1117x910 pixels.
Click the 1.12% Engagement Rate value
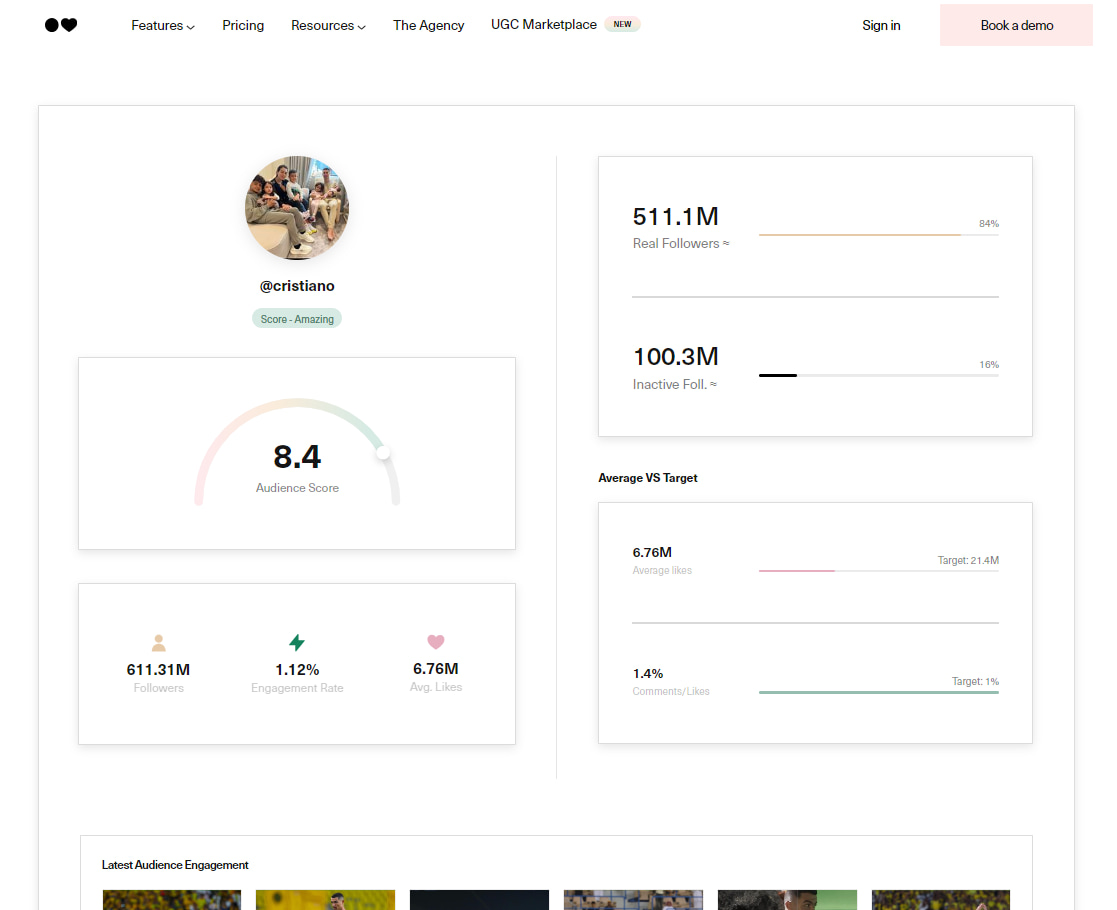[297, 670]
